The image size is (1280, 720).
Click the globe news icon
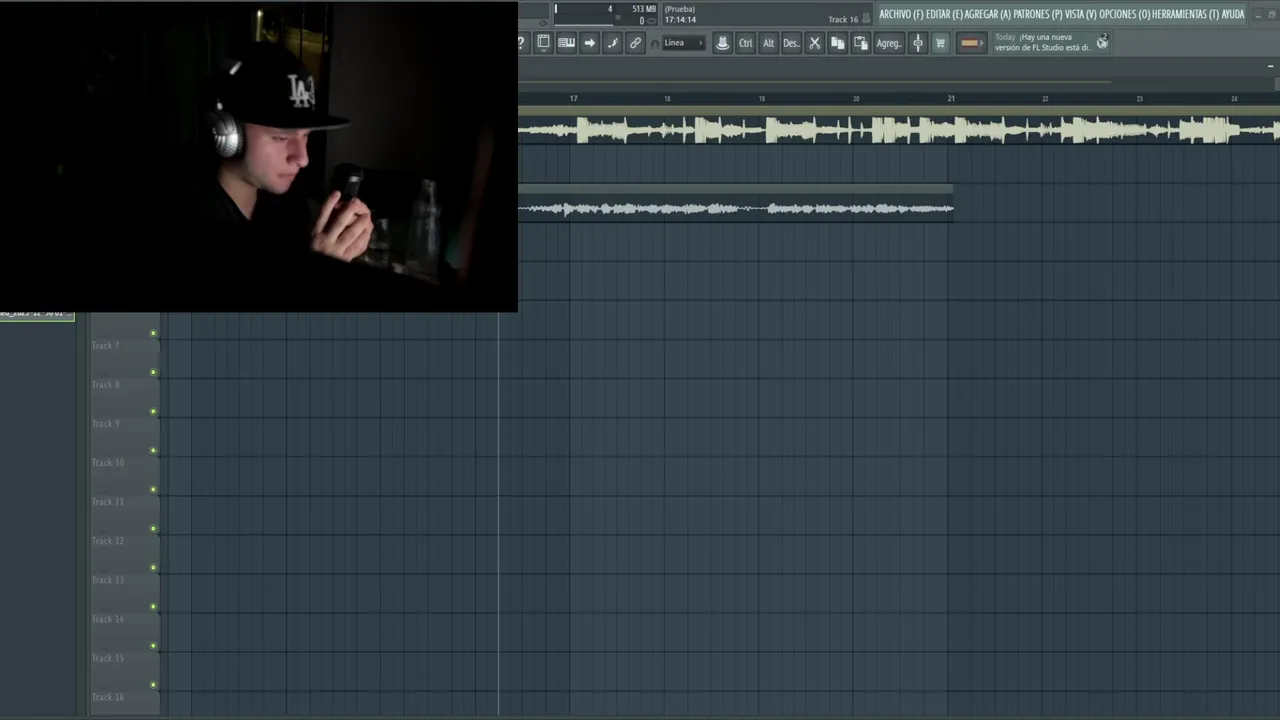[x=1102, y=42]
